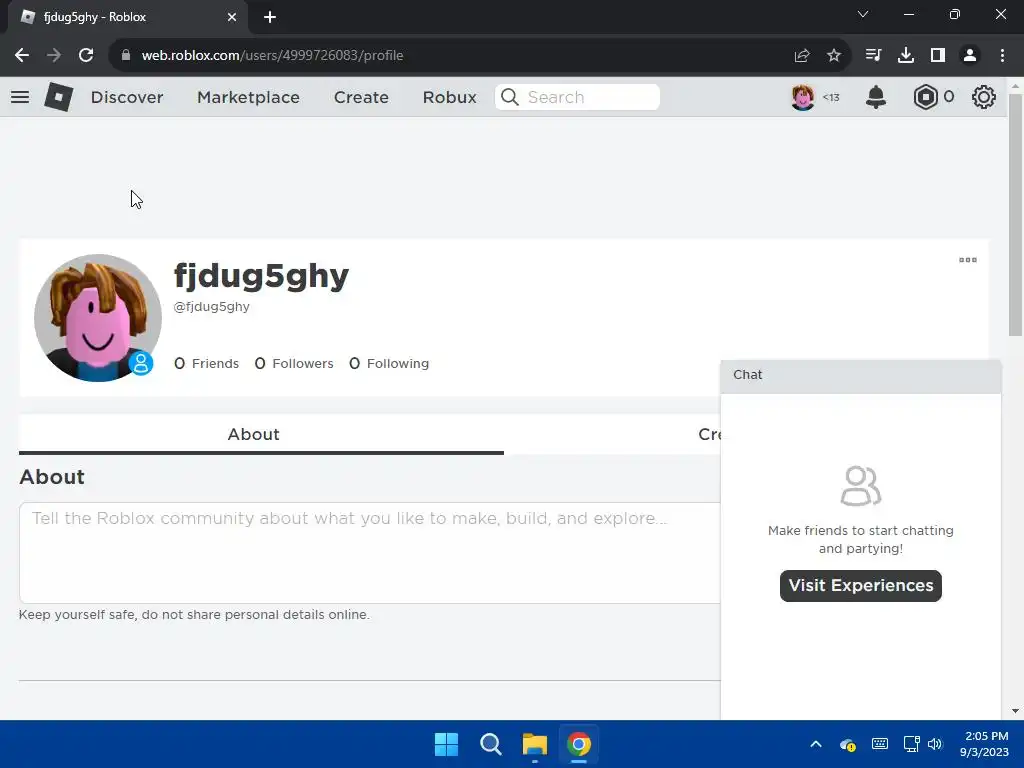Viewport: 1024px width, 768px height.
Task: Open the Chrome profile icon
Action: point(970,56)
